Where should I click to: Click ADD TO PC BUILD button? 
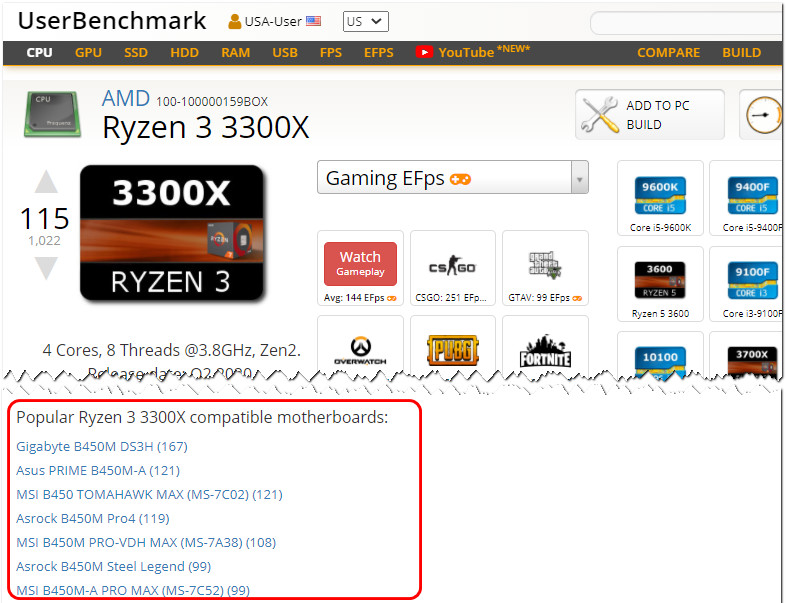pyautogui.click(x=650, y=115)
